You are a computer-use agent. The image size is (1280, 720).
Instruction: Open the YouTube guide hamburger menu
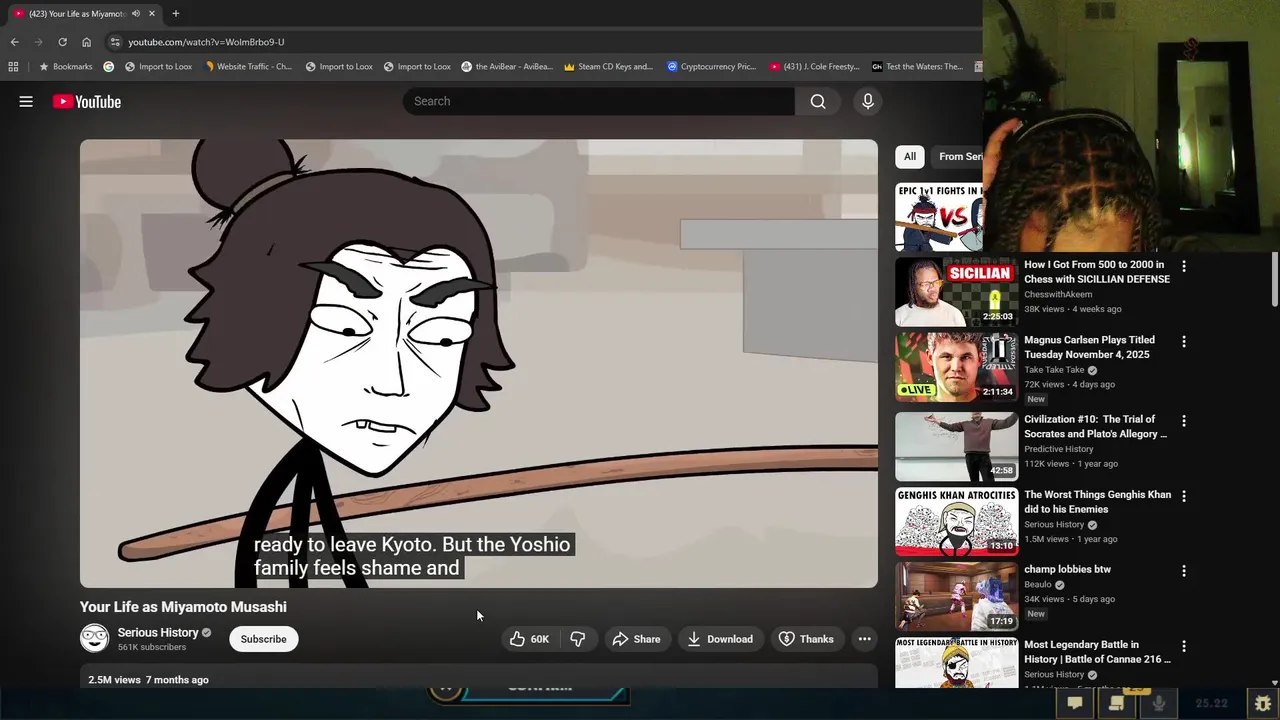(x=26, y=101)
